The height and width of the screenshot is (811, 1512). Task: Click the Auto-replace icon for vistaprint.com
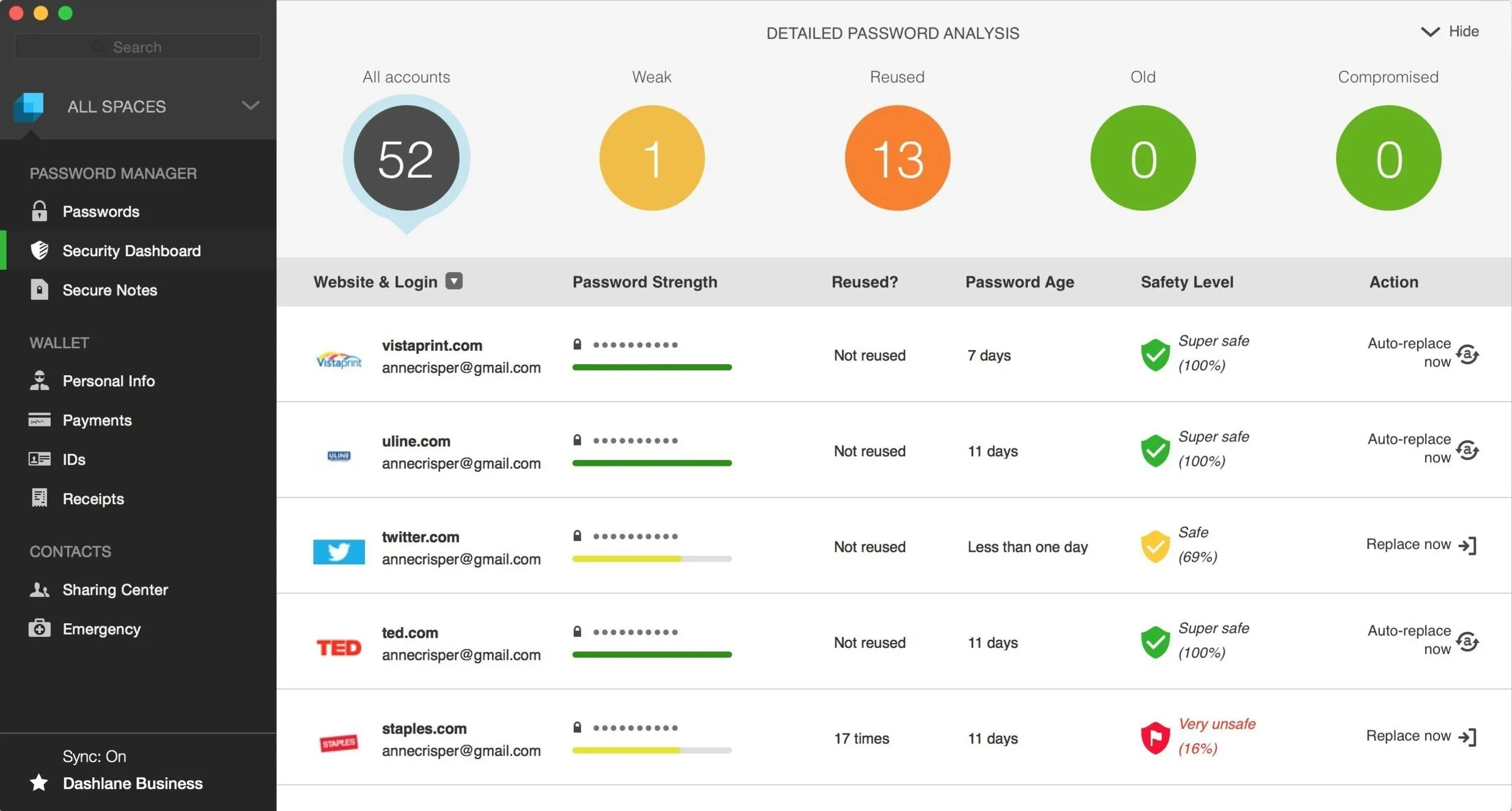click(x=1467, y=354)
